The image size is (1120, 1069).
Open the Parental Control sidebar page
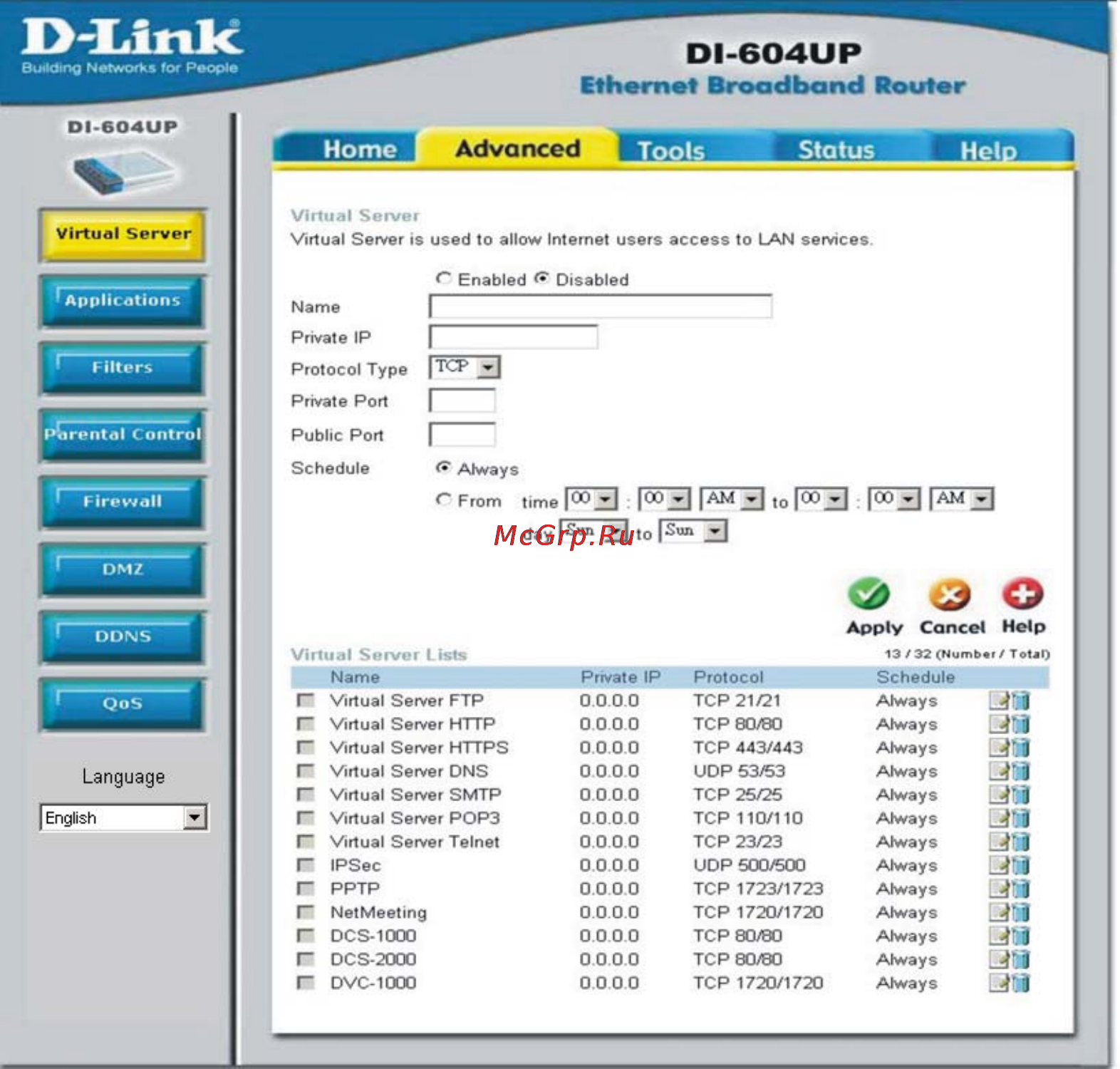[123, 435]
